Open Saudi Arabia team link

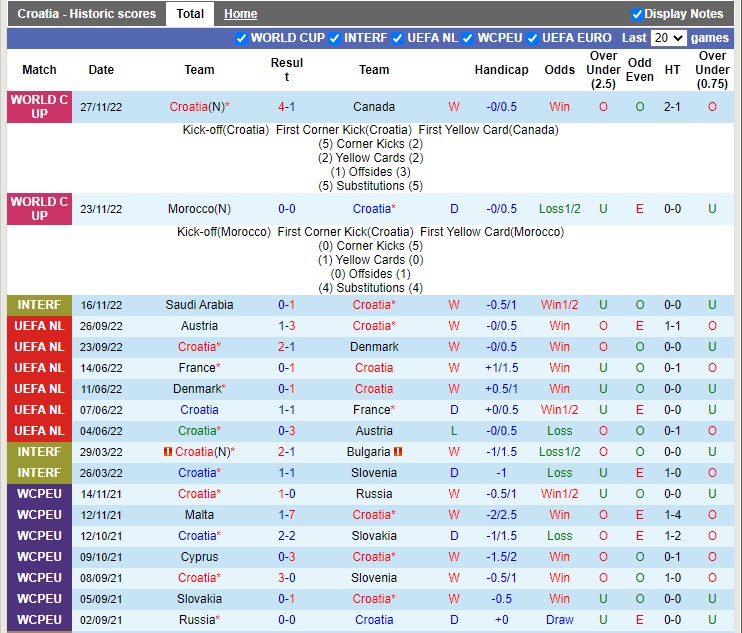pos(199,305)
